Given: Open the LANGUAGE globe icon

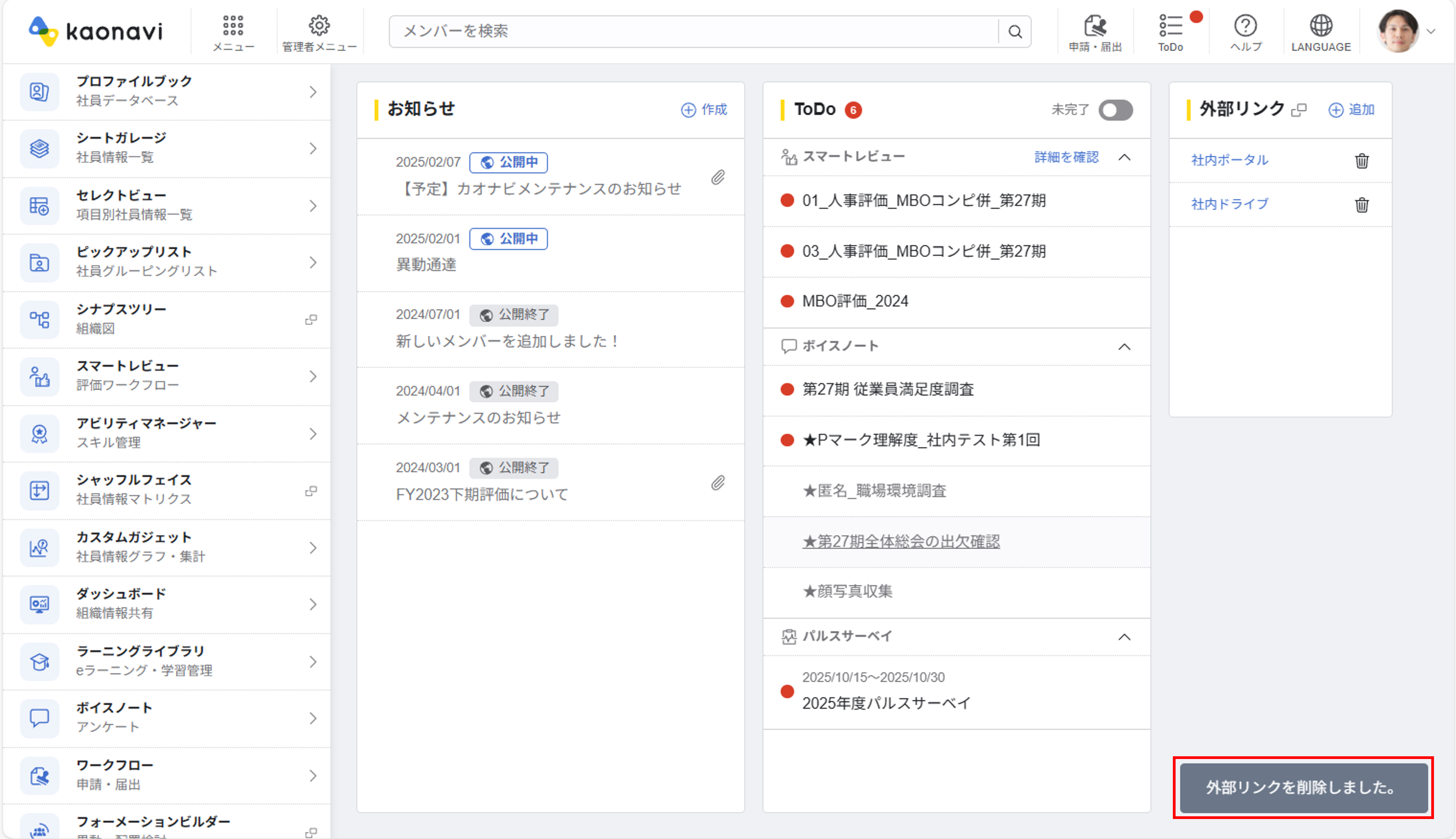Looking at the screenshot, I should [x=1321, y=26].
